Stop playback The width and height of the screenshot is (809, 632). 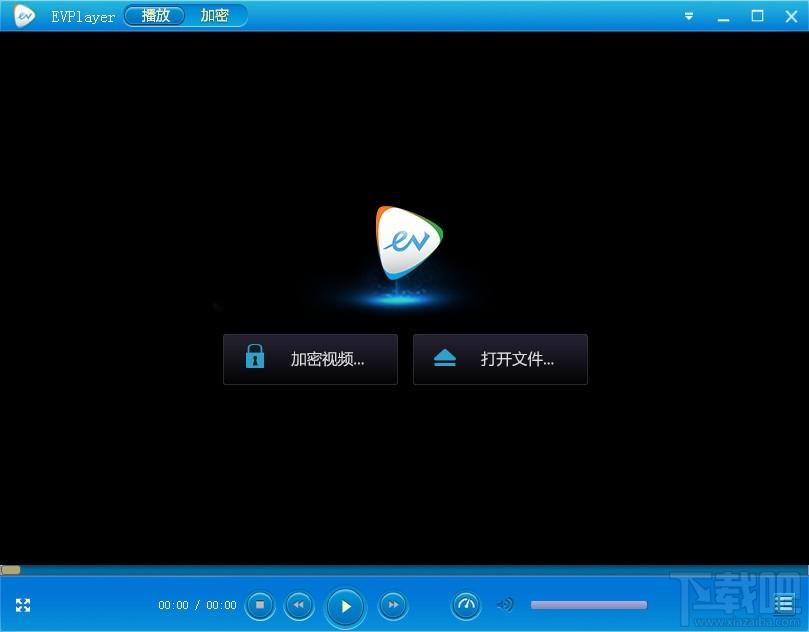pos(260,605)
